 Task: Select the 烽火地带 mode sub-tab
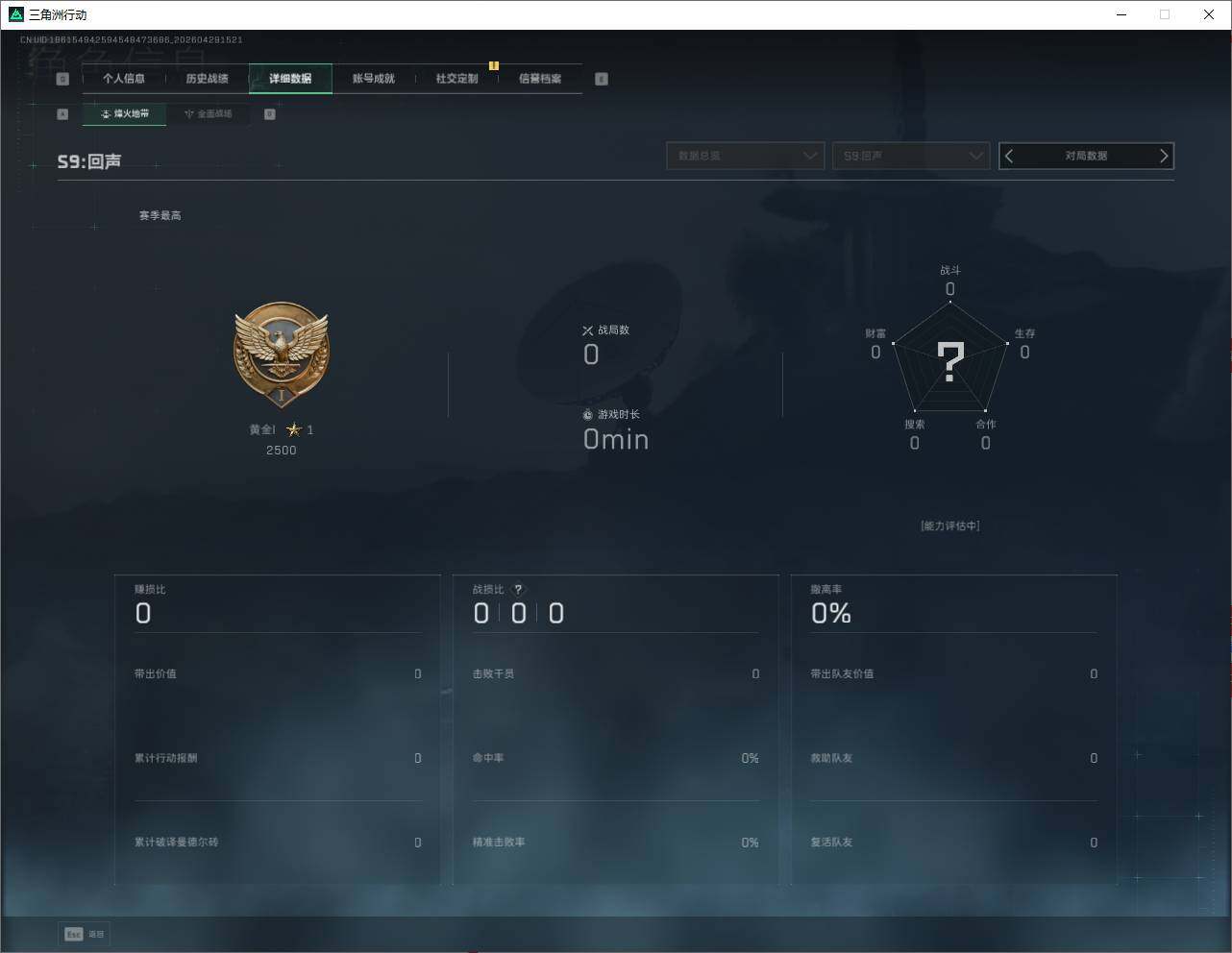[x=125, y=114]
